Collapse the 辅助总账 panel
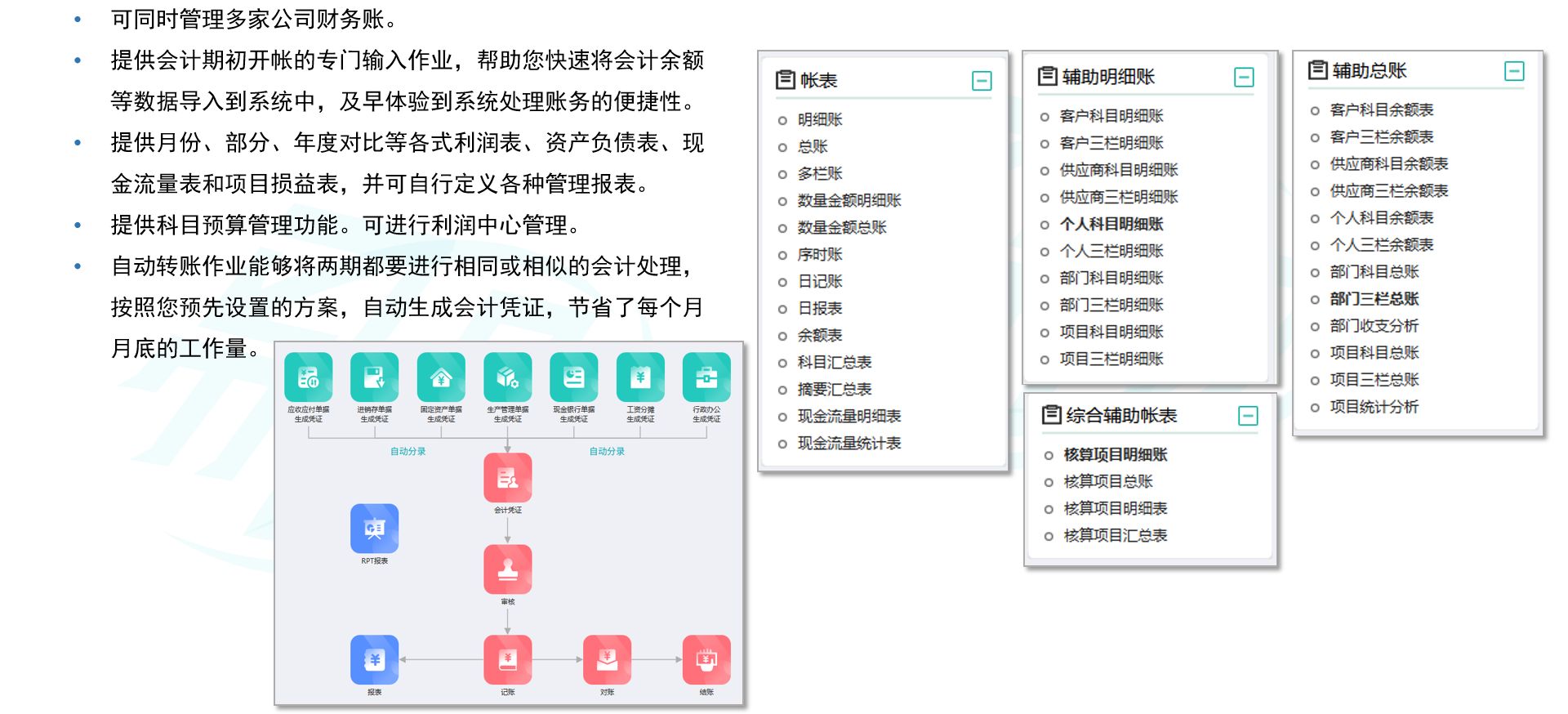Viewport: 1568px width, 714px height. (x=1514, y=72)
